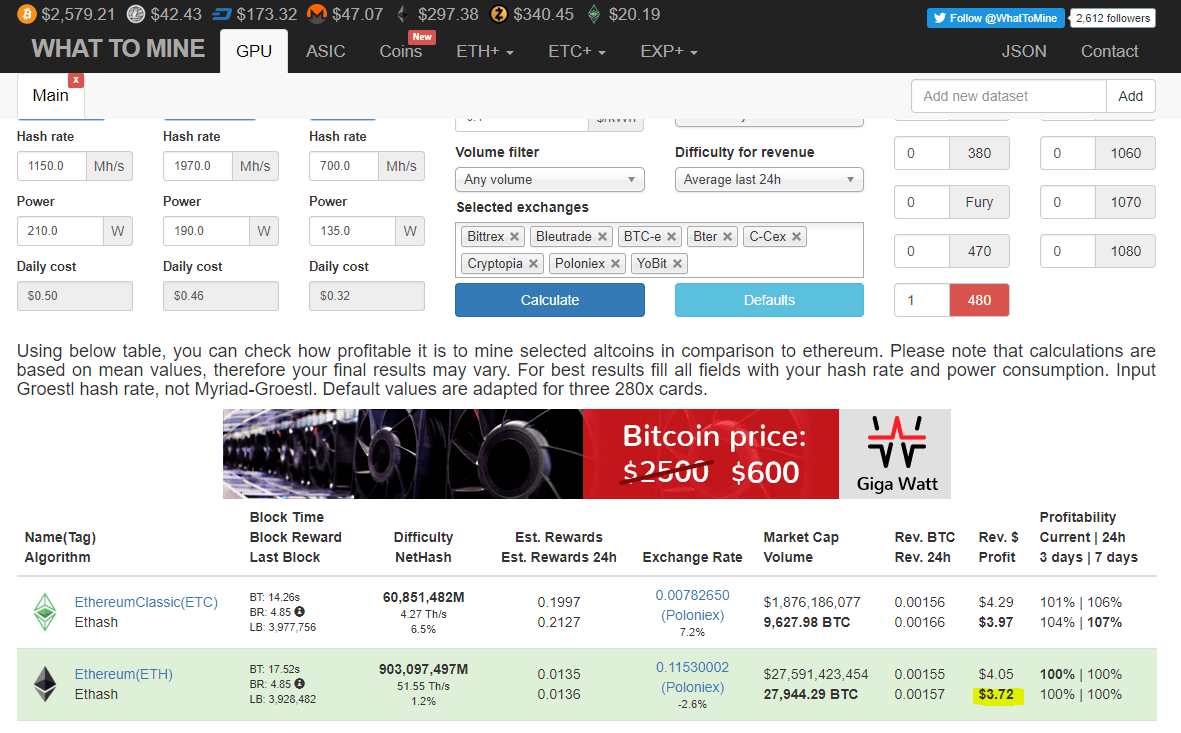This screenshot has width=1181, height=733.
Task: Edit the 1970.0 hash rate field
Action: [x=198, y=166]
